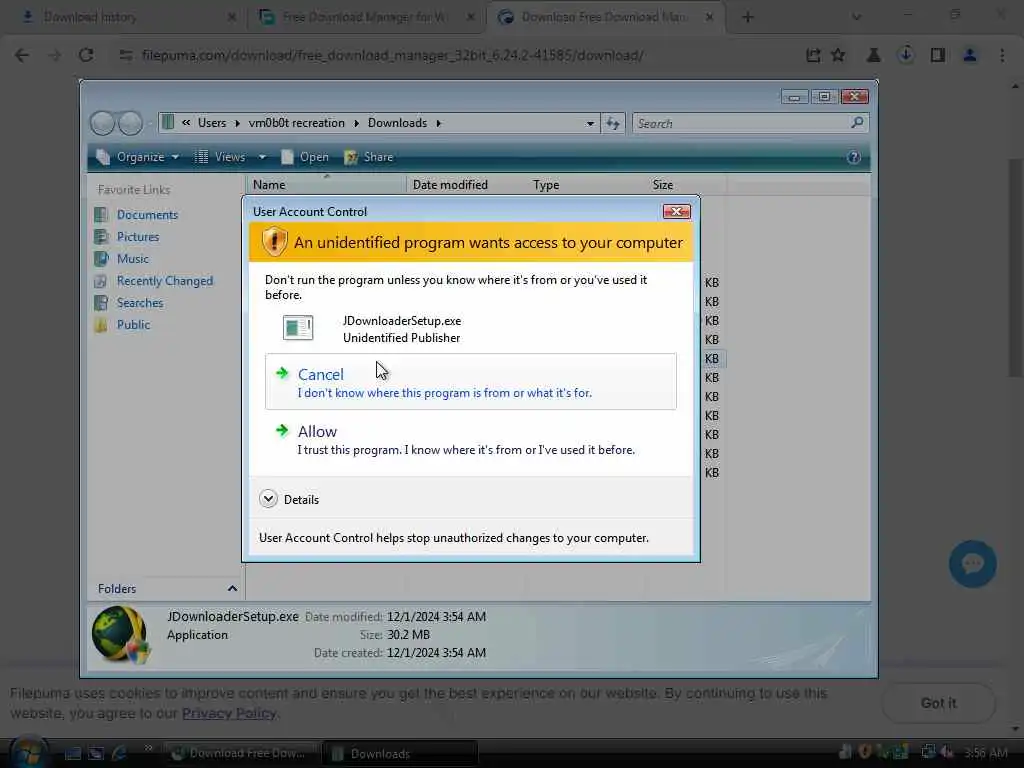Screen dimensions: 1024x768
Task: Click Share in the Explorer toolbar
Action: 369,157
